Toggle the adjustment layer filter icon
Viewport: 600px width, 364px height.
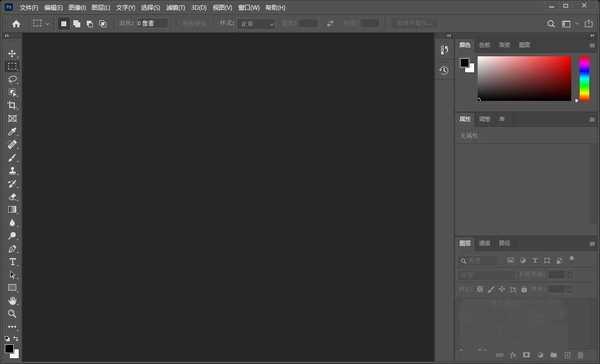(523, 261)
